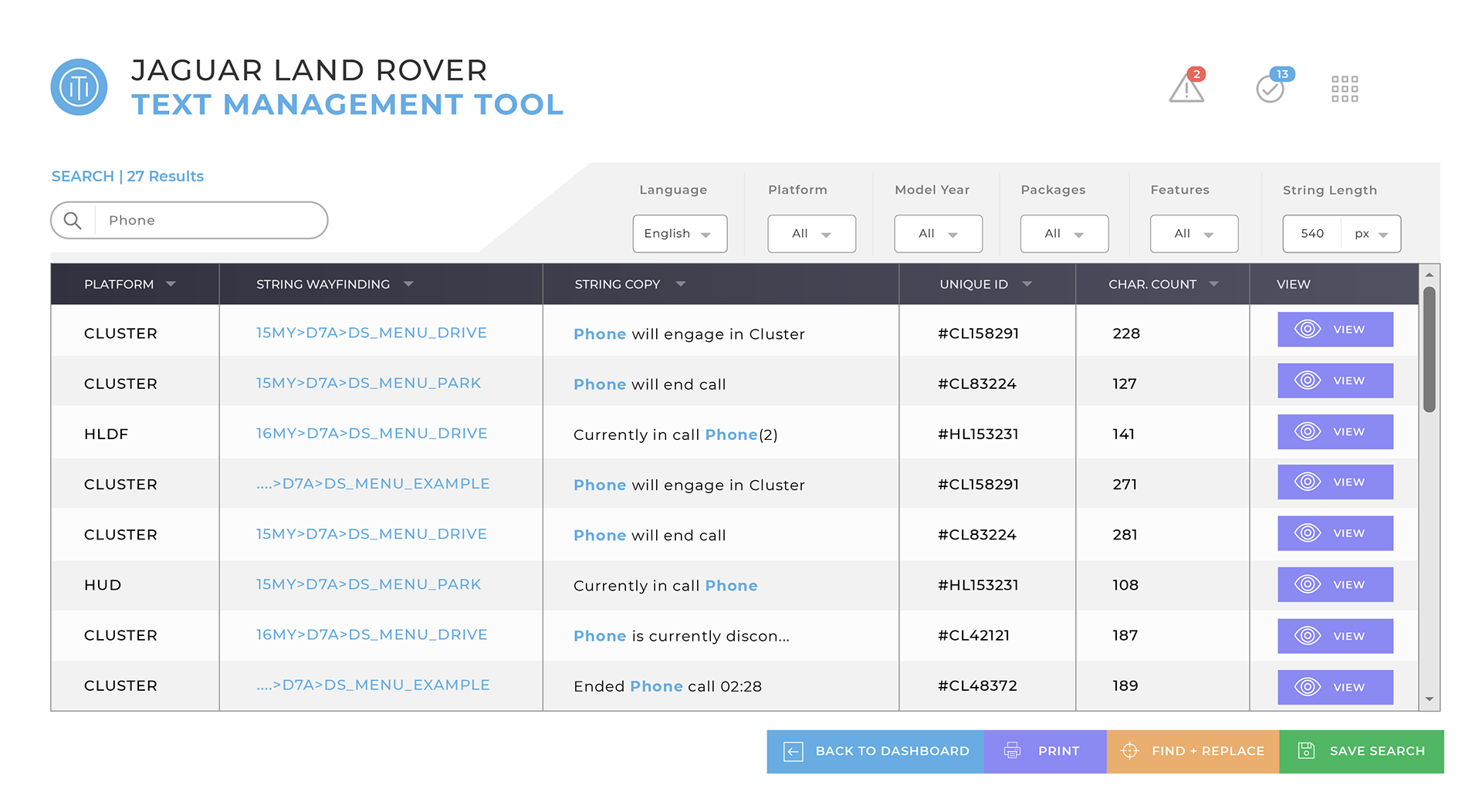Click the '27 Results' search heading

[x=165, y=176]
